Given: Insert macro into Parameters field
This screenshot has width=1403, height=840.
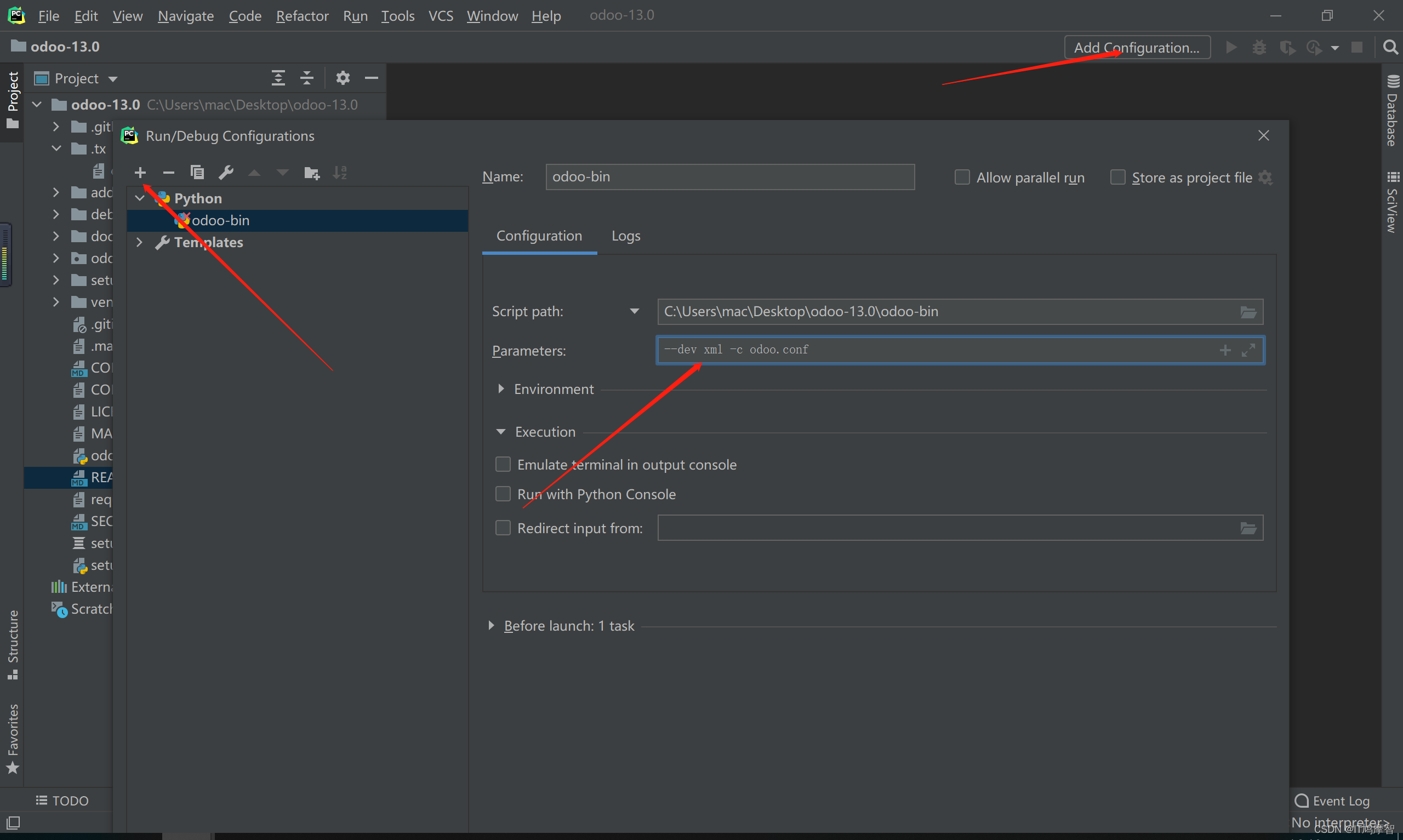Looking at the screenshot, I should click(x=1225, y=350).
